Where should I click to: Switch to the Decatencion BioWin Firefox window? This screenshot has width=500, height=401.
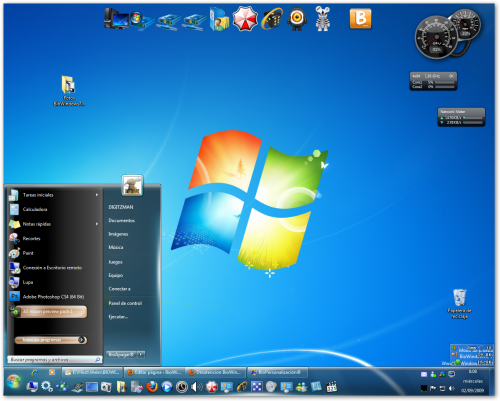[x=215, y=372]
